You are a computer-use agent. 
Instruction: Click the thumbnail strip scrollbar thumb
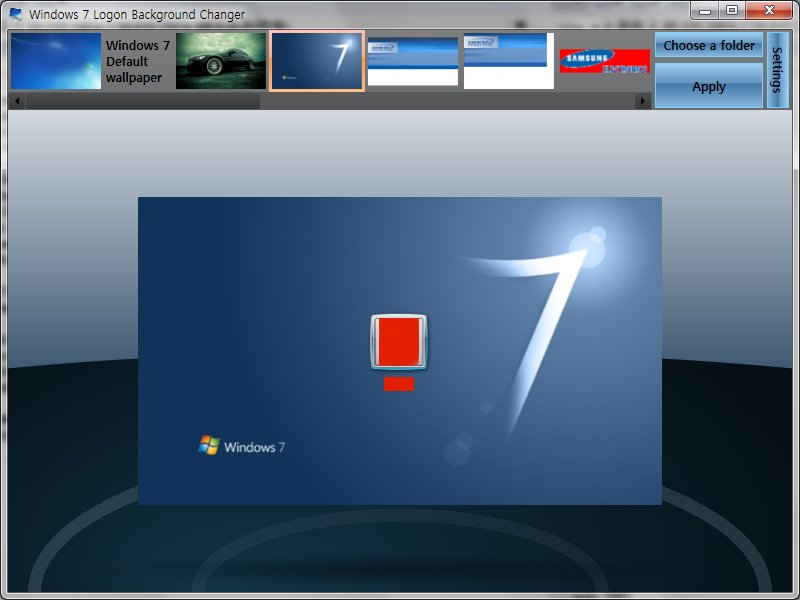tap(143, 101)
